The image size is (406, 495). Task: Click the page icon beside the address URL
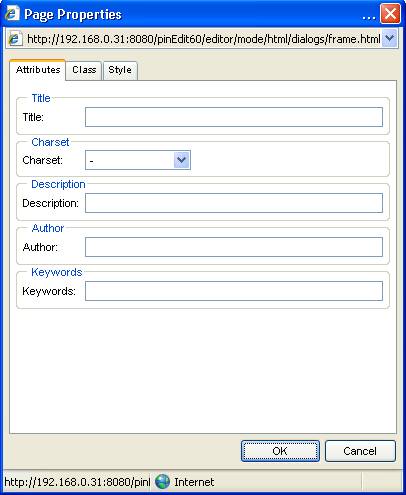point(15,39)
